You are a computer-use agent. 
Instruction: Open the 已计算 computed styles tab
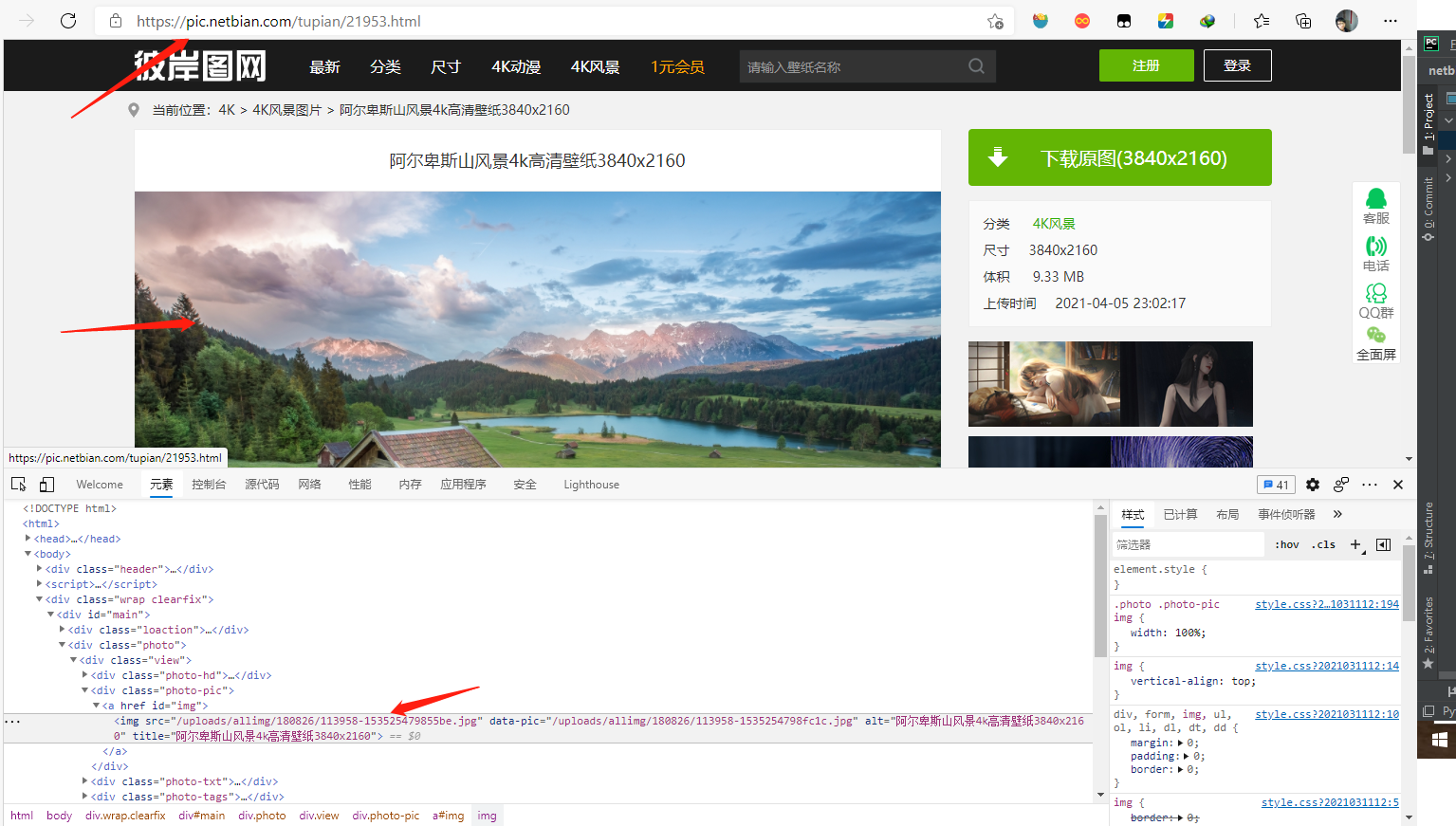click(x=1180, y=514)
